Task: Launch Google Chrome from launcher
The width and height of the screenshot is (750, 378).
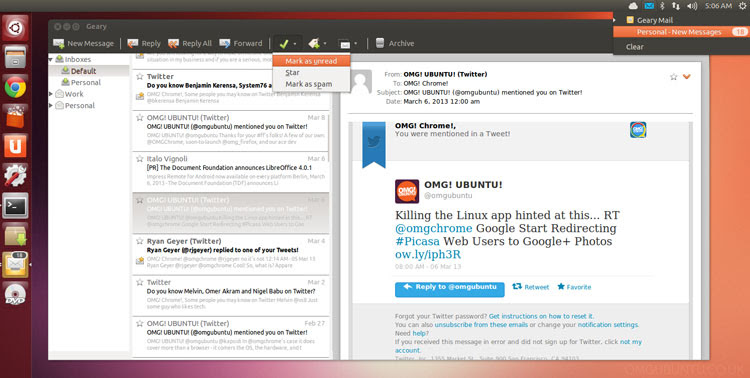Action: click(x=15, y=87)
